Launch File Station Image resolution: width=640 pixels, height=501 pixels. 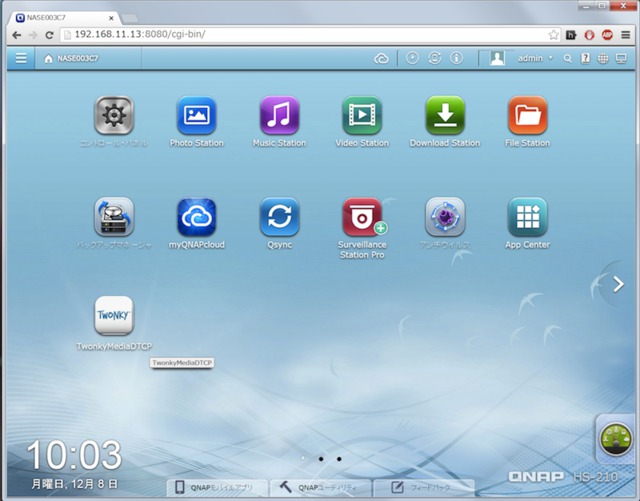[x=527, y=117]
